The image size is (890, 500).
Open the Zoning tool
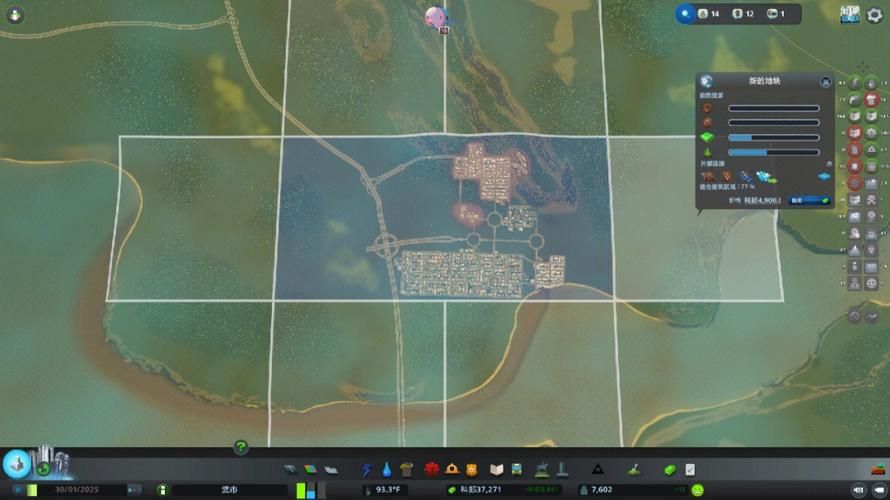(310, 469)
